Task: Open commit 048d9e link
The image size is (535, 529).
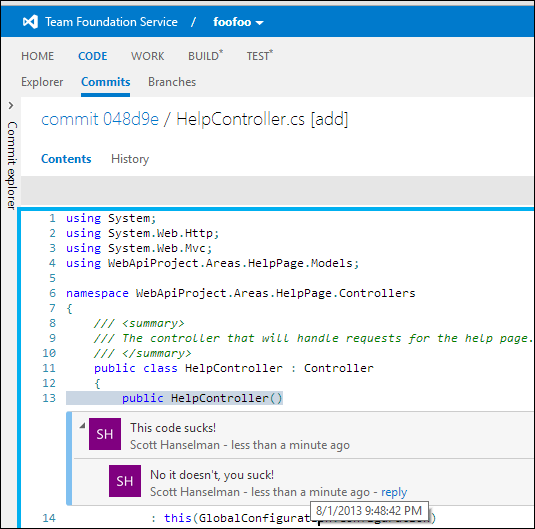Action: point(100,119)
